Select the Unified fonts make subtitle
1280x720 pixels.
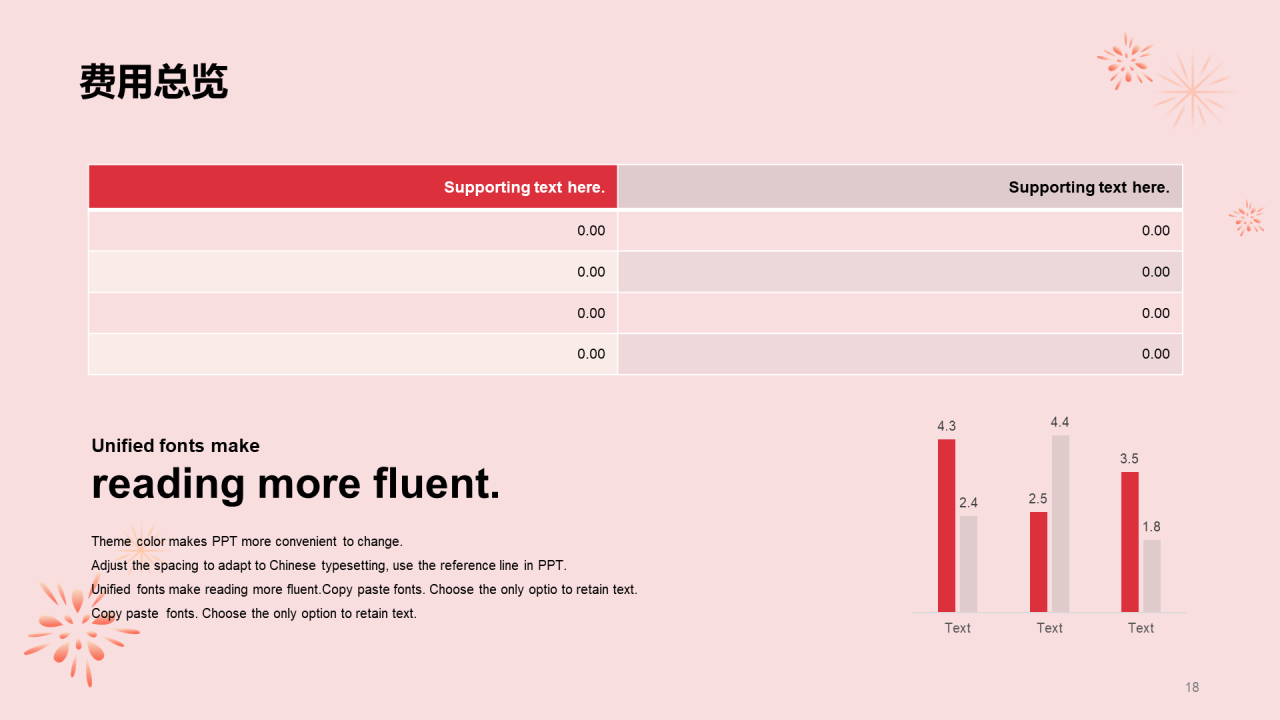click(175, 446)
